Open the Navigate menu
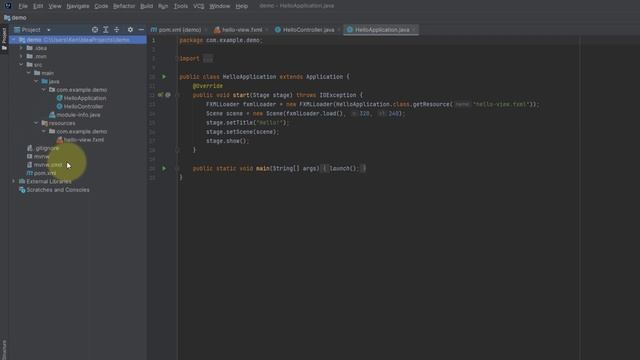This screenshot has height=360, width=640. (78, 6)
